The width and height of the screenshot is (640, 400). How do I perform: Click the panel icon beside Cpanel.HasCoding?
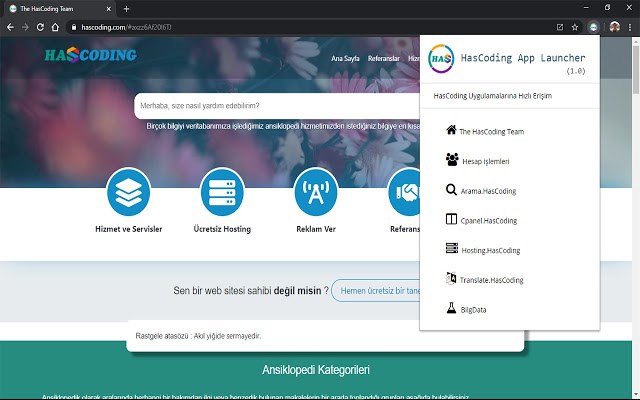click(451, 219)
